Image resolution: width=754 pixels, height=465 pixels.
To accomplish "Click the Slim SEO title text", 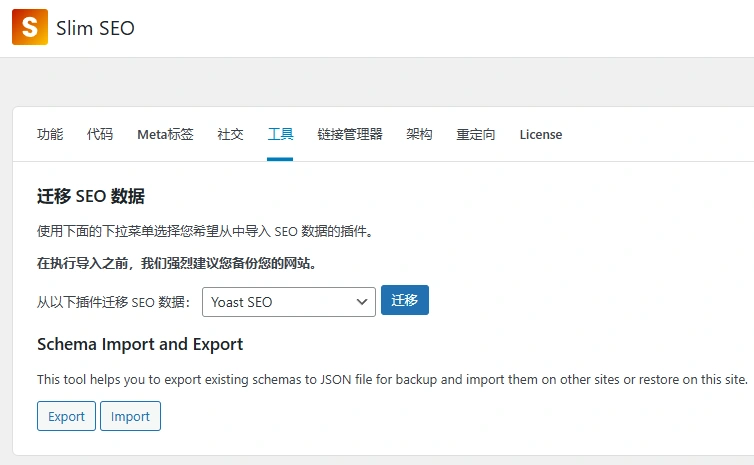I will click(95, 28).
